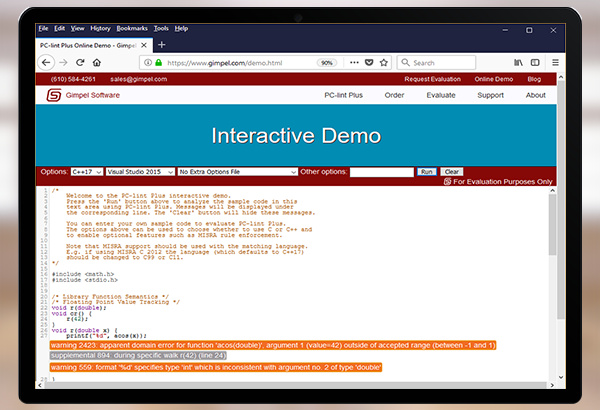Open the Support navigation item
The height and width of the screenshot is (410, 600).
pos(490,95)
